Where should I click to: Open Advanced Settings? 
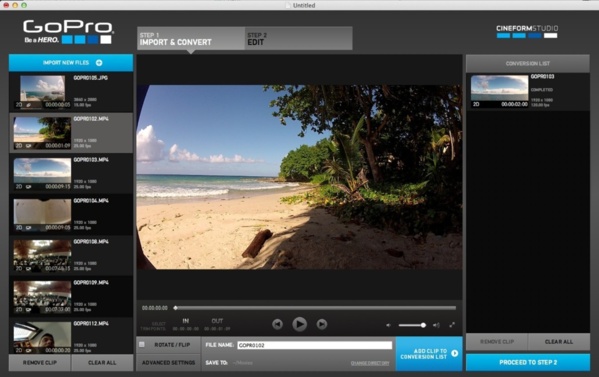168,362
